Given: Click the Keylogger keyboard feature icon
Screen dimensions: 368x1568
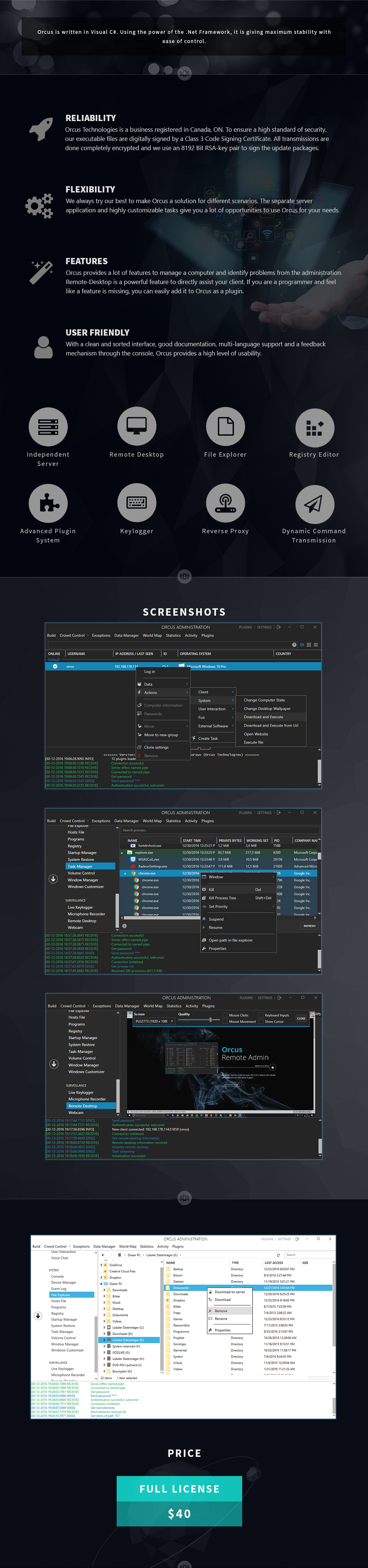Looking at the screenshot, I should pos(136,503).
